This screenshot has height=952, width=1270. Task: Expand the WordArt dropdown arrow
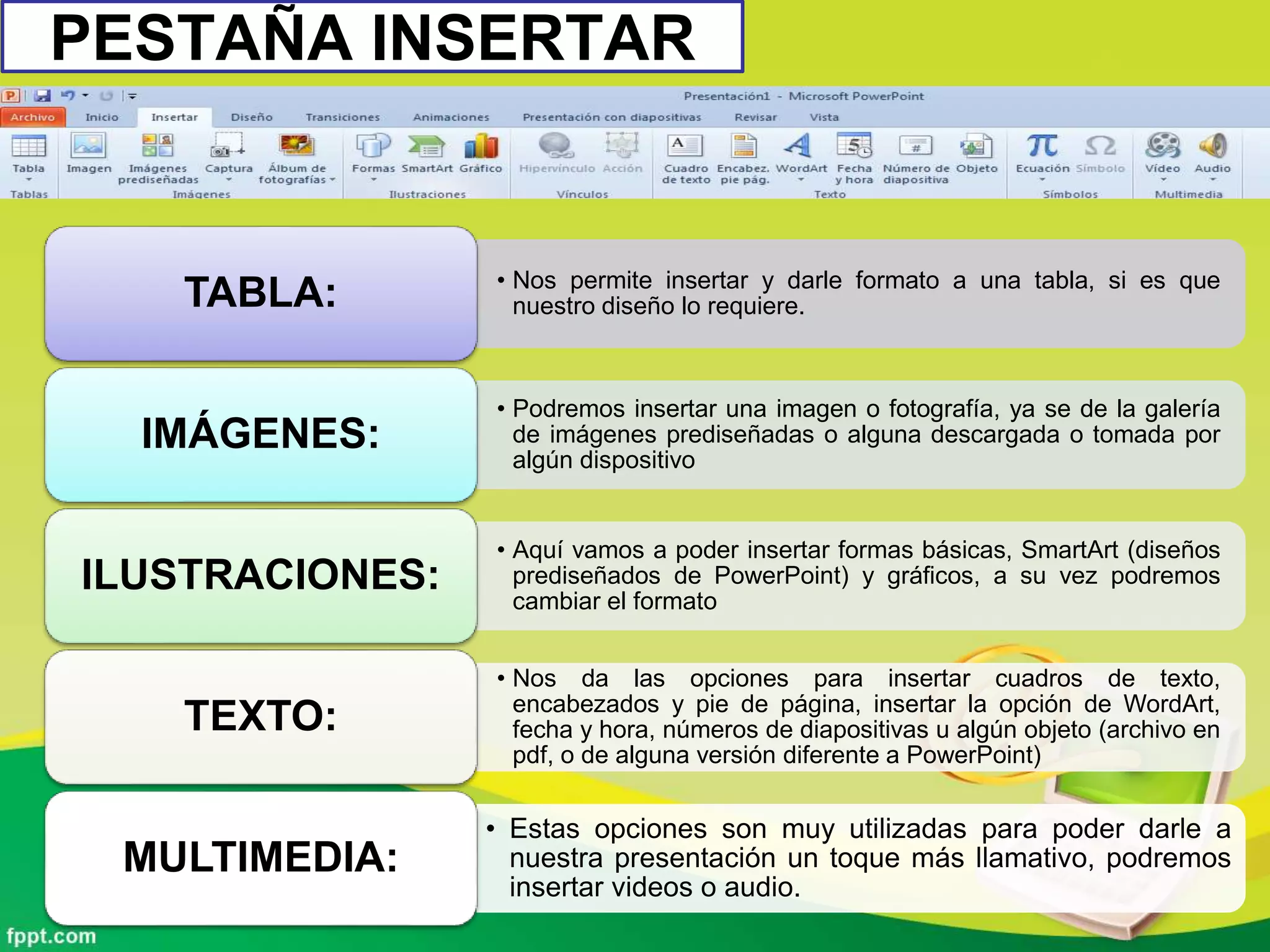tap(801, 180)
